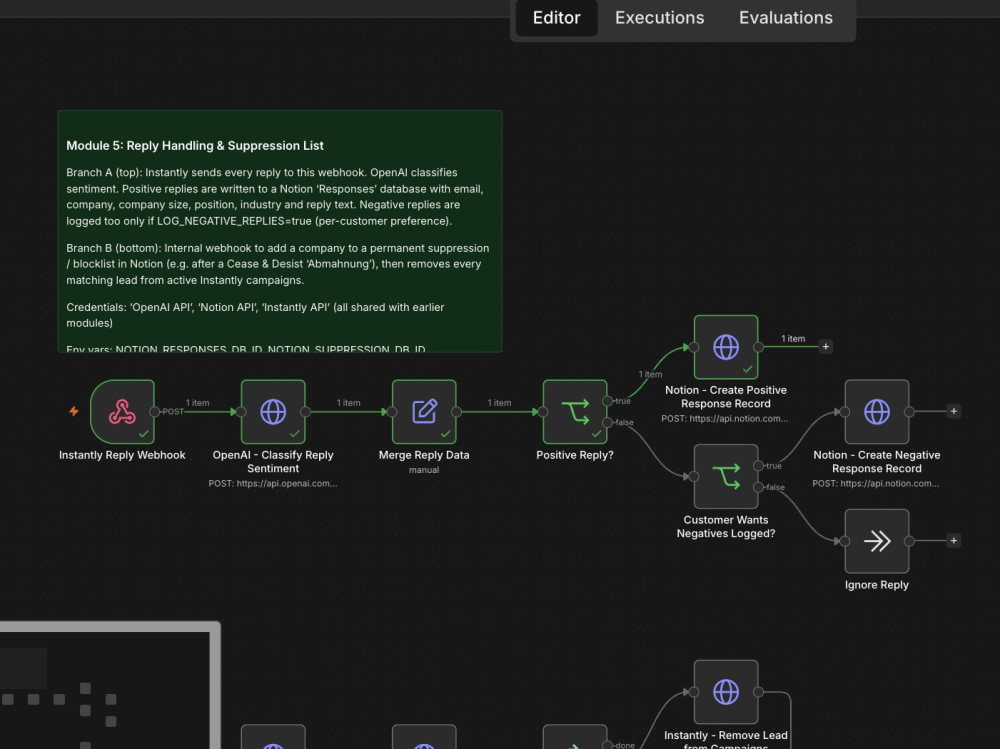
Task: Click the POST subtitle under Notion Negative Record
Action: click(876, 484)
